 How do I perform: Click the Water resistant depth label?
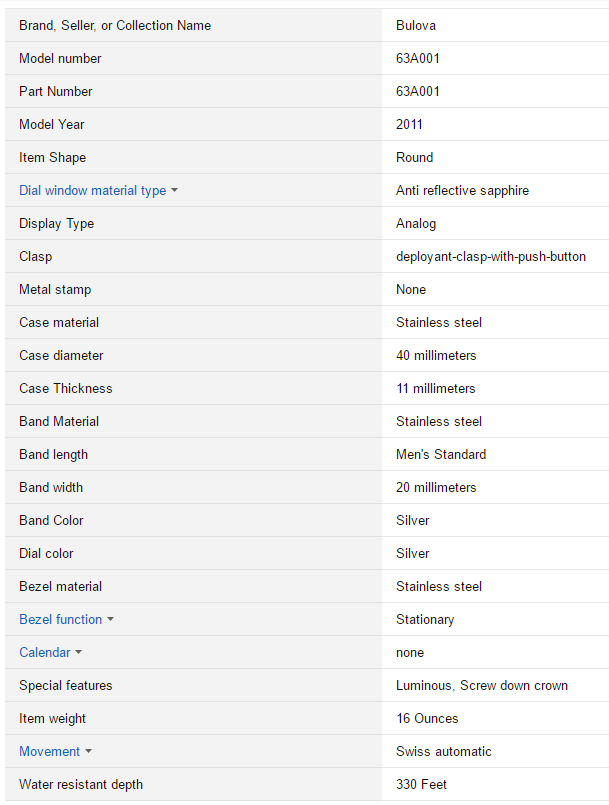[x=80, y=784]
